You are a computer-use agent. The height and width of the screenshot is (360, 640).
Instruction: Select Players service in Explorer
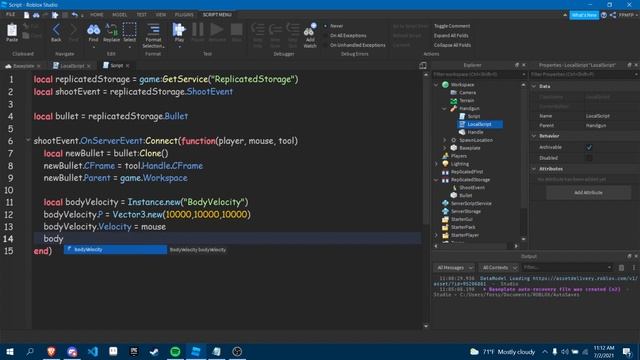(458, 156)
